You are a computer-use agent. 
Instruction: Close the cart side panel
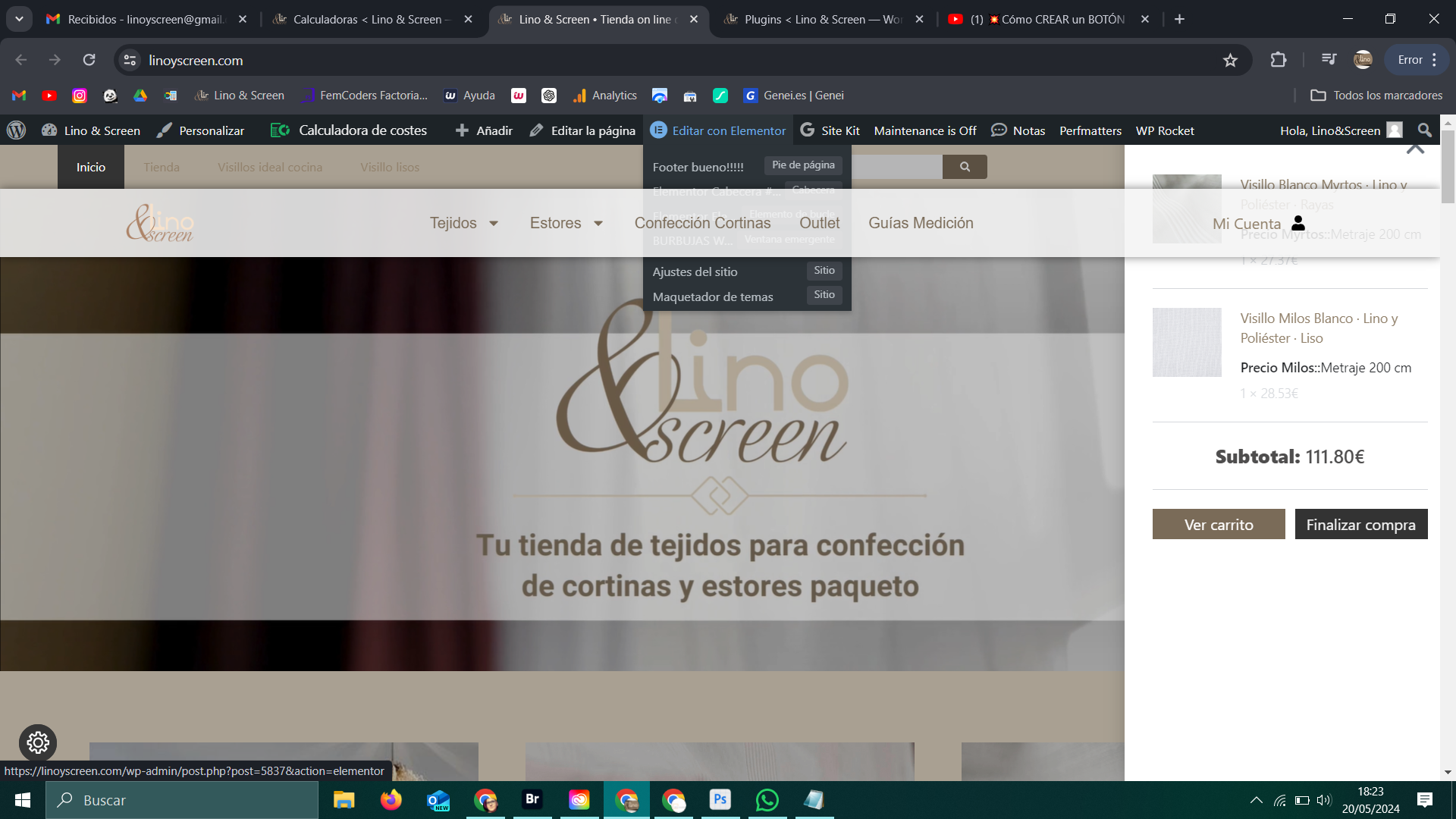click(x=1415, y=149)
